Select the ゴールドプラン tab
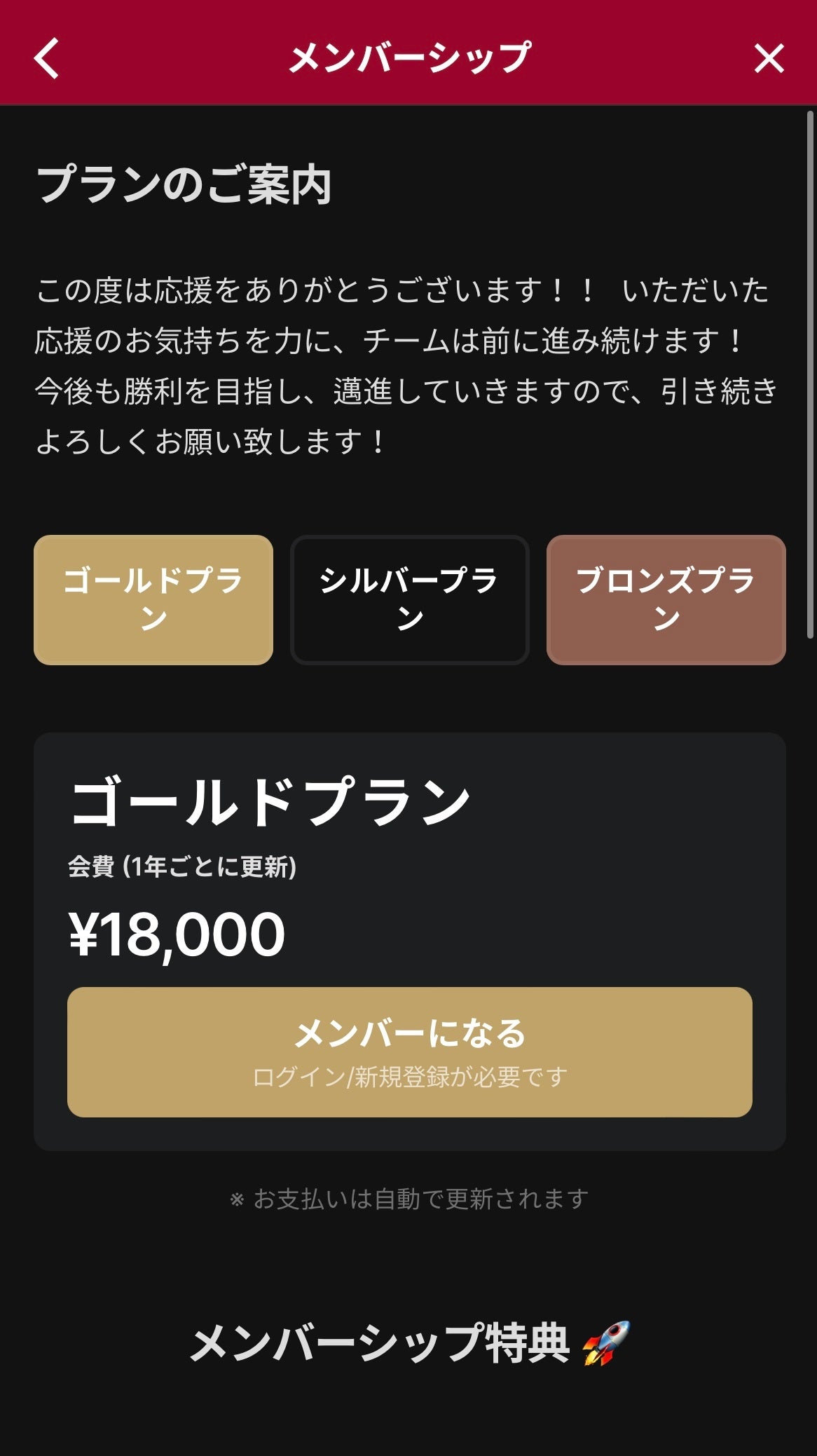 (153, 600)
